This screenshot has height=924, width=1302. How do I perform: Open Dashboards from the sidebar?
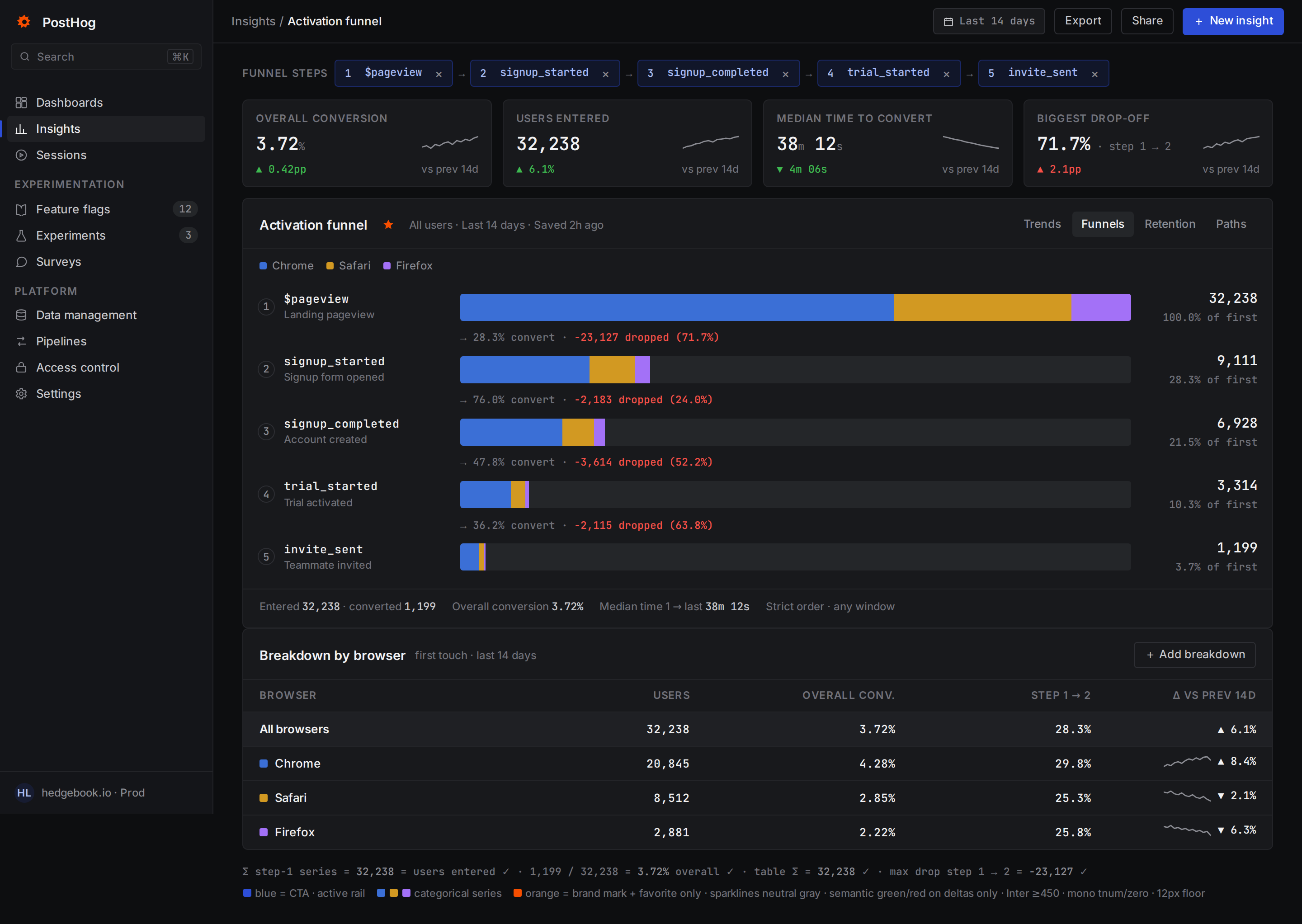[x=106, y=103]
